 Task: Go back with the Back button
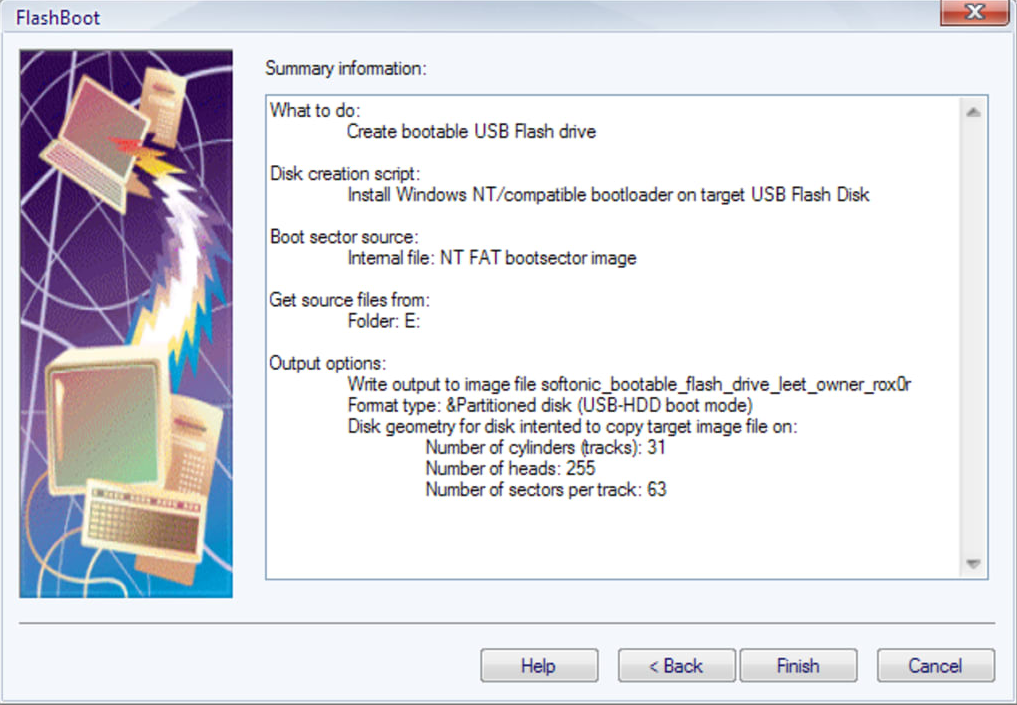[x=676, y=665]
